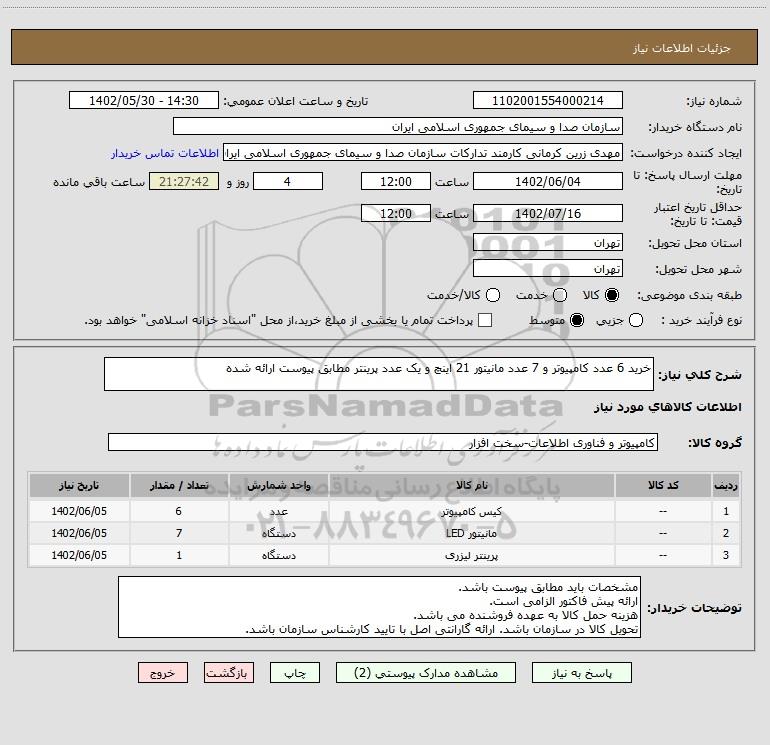Click the remaining days field showing 4

pos(288,181)
